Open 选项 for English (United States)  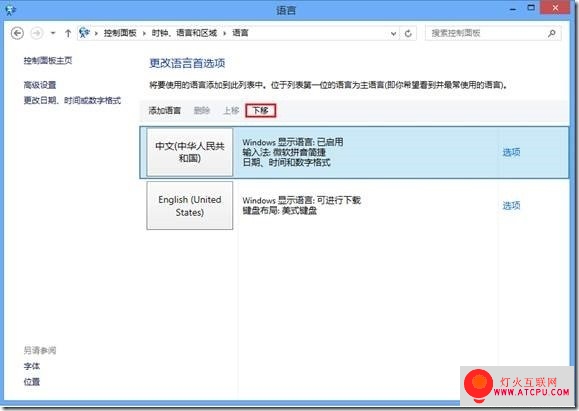click(511, 206)
